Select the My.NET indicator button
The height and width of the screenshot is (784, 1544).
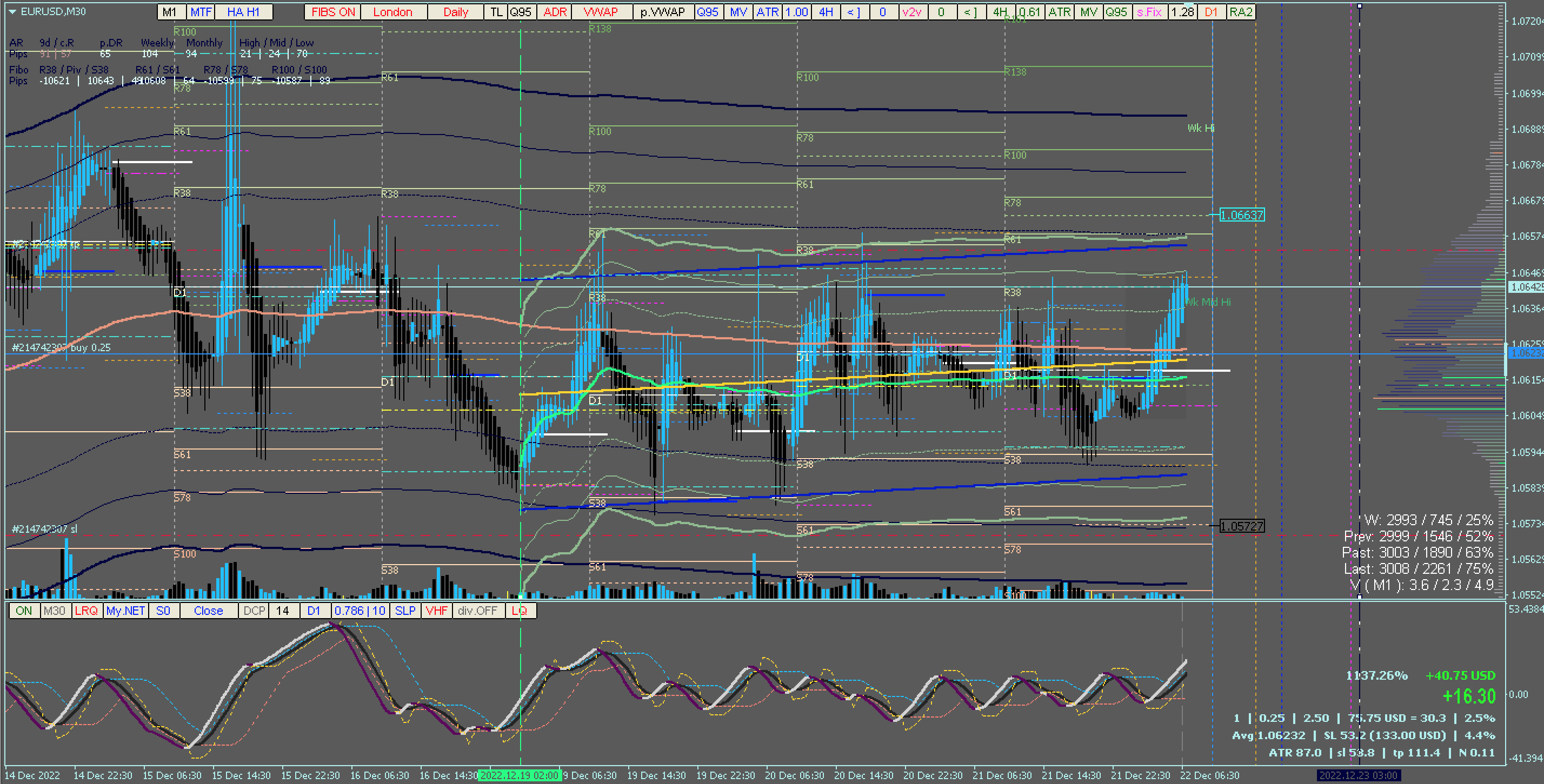(x=125, y=611)
